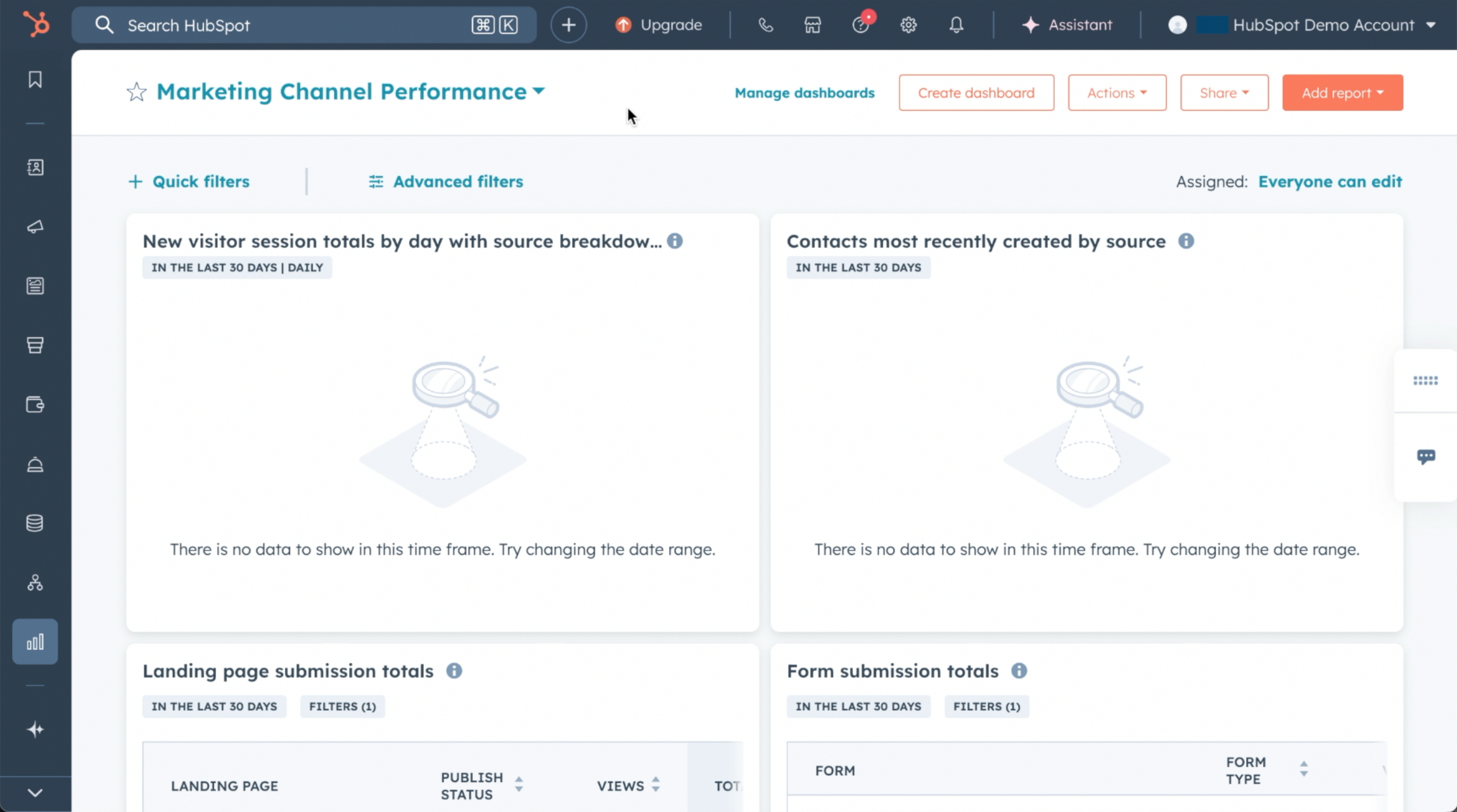Click the Create dashboard button

coord(975,92)
